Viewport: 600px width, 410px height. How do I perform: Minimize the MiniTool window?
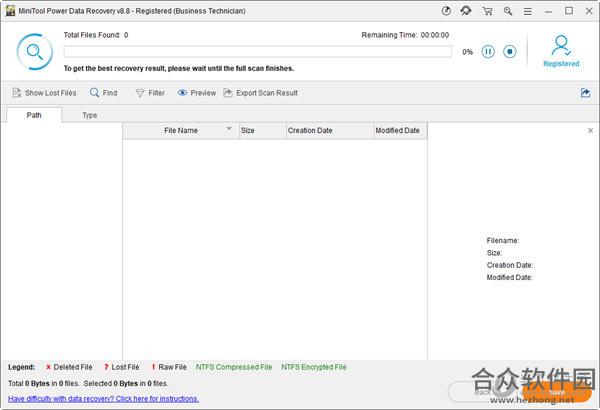(x=548, y=11)
